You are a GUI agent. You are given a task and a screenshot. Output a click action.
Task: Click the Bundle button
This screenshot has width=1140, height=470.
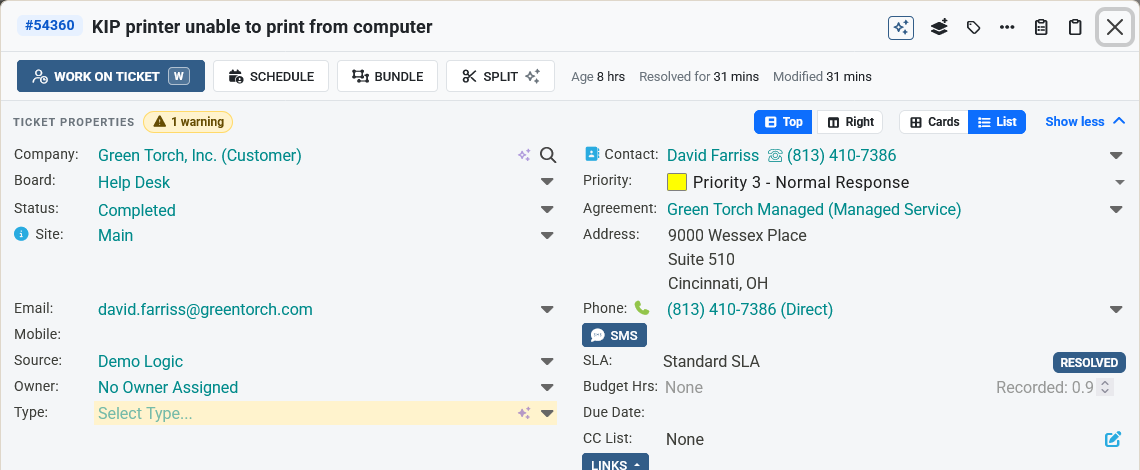pyautogui.click(x=388, y=76)
